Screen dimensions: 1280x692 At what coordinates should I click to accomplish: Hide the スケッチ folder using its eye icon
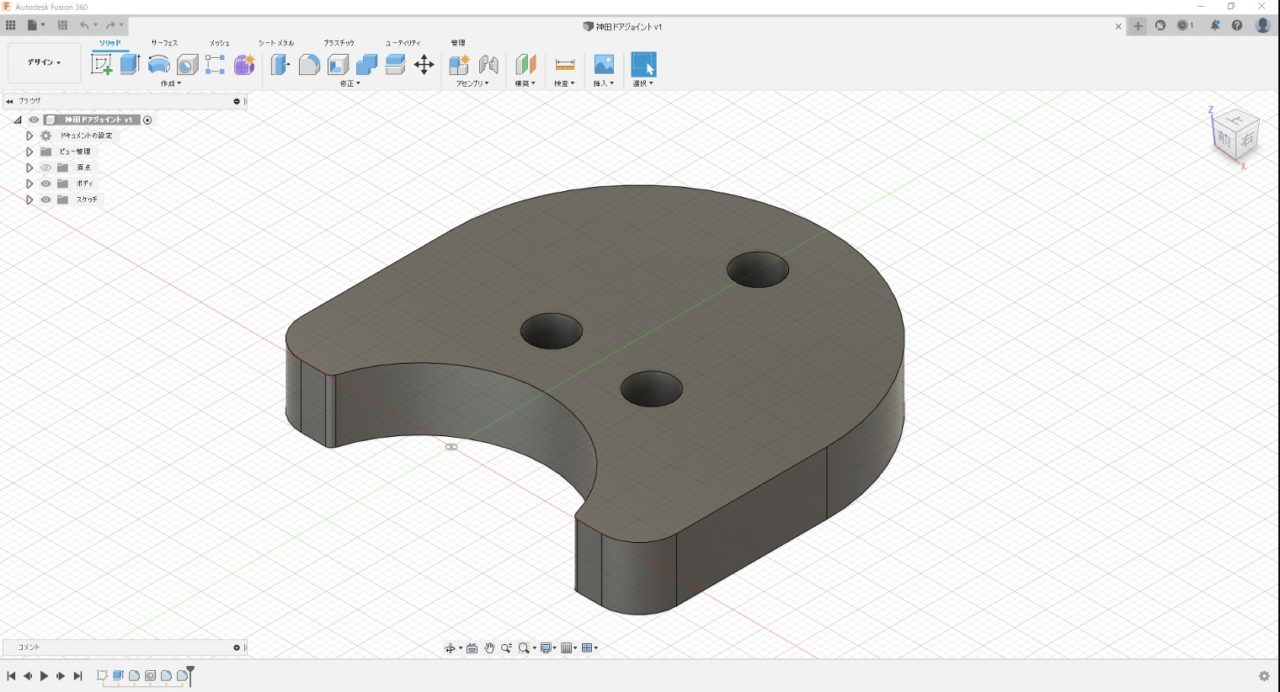46,199
